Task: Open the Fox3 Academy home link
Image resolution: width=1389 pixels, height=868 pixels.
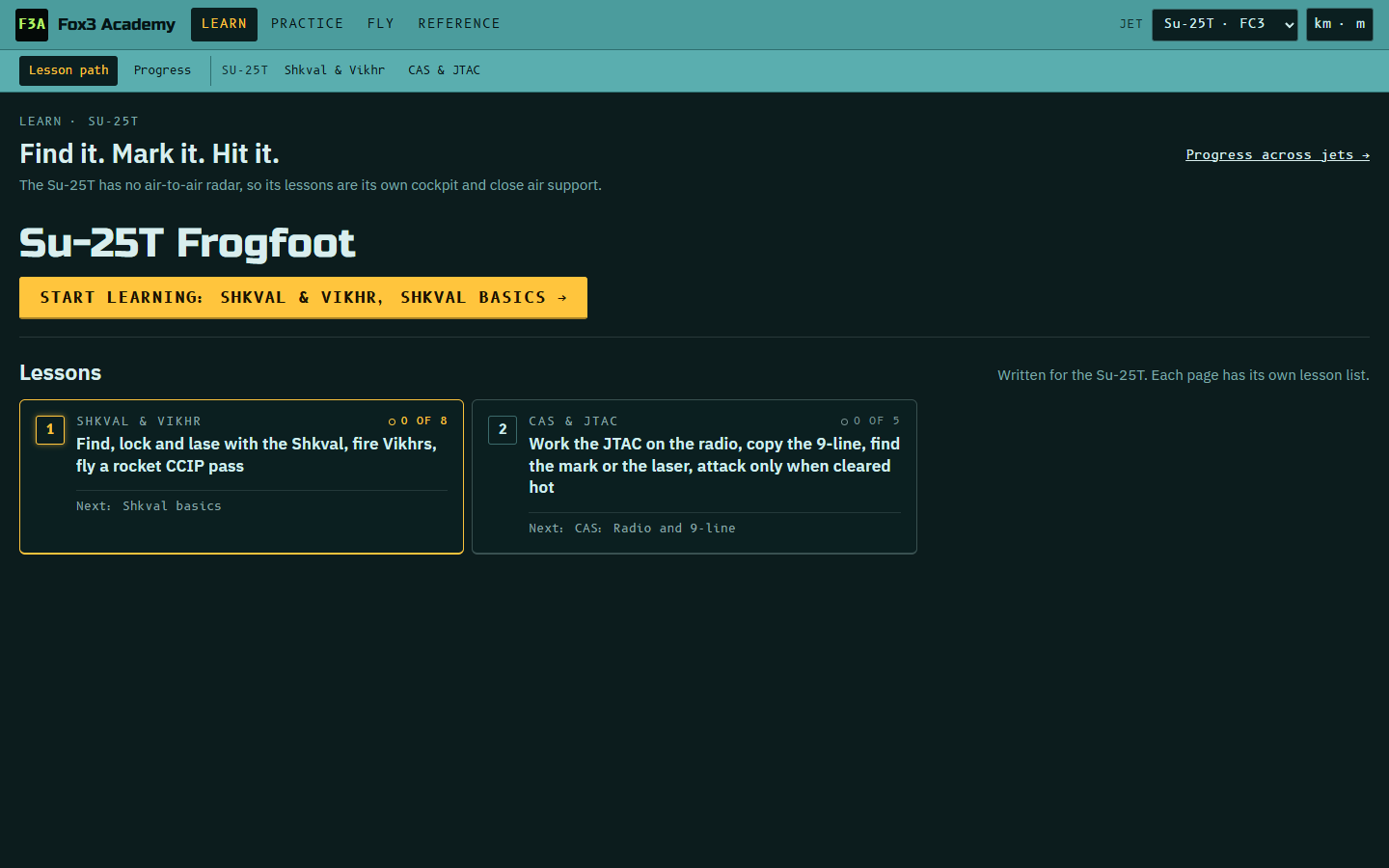Action: (95, 24)
